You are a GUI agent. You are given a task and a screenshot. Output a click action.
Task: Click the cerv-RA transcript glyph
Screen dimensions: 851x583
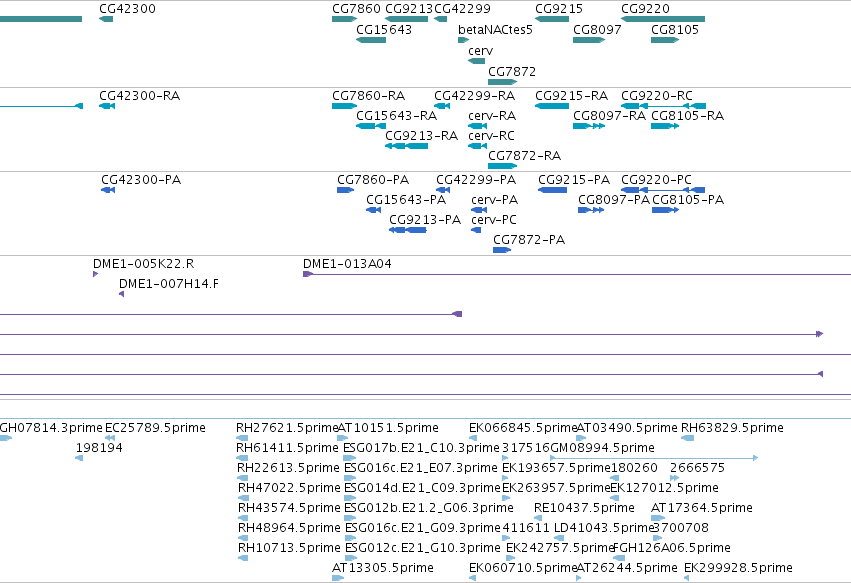click(478, 126)
